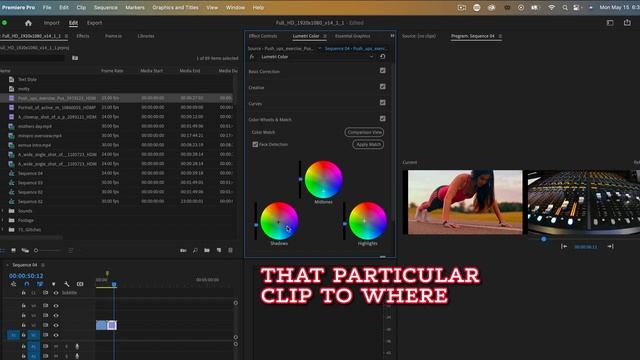Click the Project panel search field
This screenshot has height=360, width=640.
(33, 58)
